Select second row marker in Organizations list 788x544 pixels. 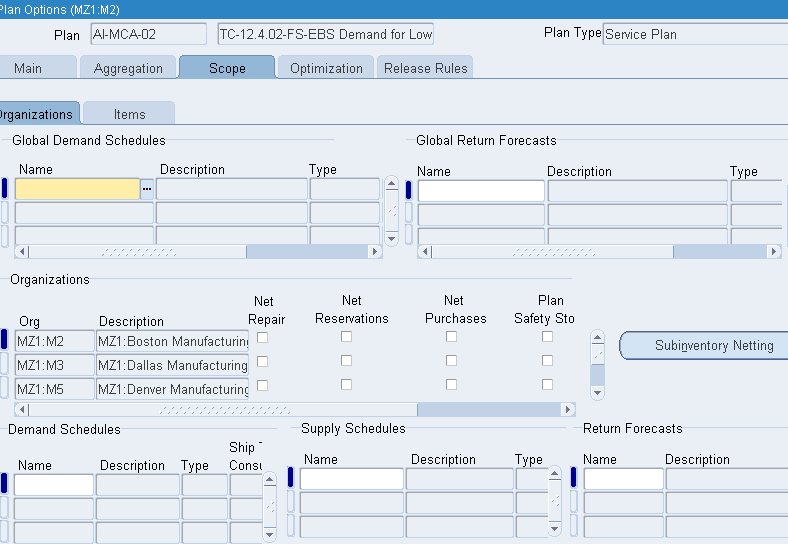5,364
